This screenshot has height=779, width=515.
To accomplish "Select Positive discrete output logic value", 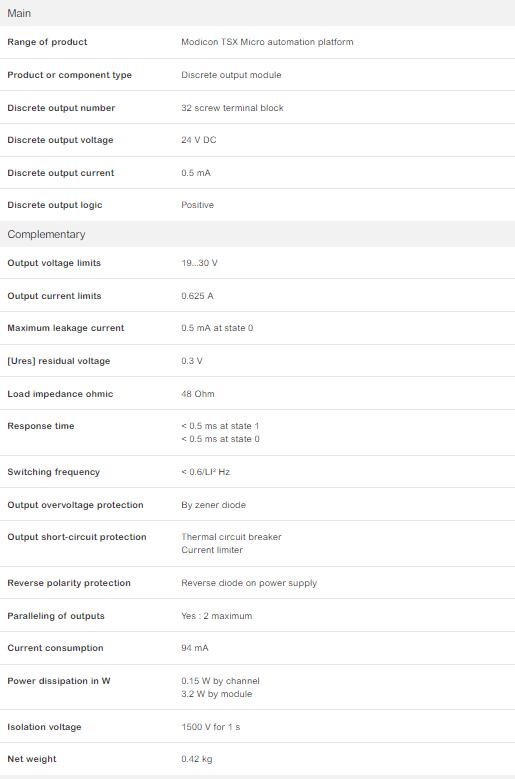I will point(197,205).
